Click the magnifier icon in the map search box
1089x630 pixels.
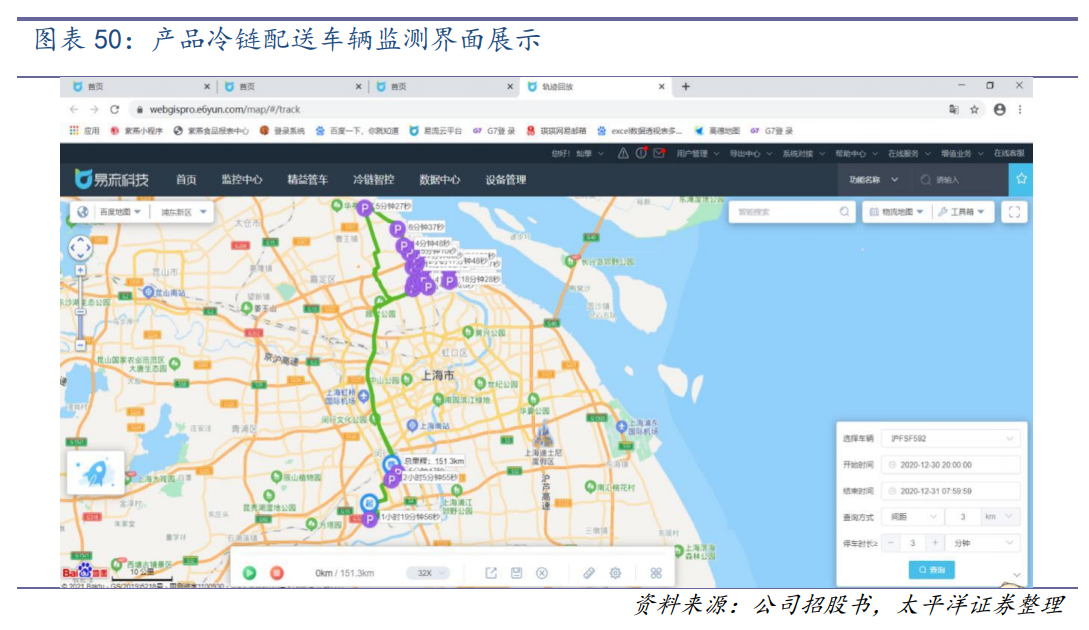(845, 212)
